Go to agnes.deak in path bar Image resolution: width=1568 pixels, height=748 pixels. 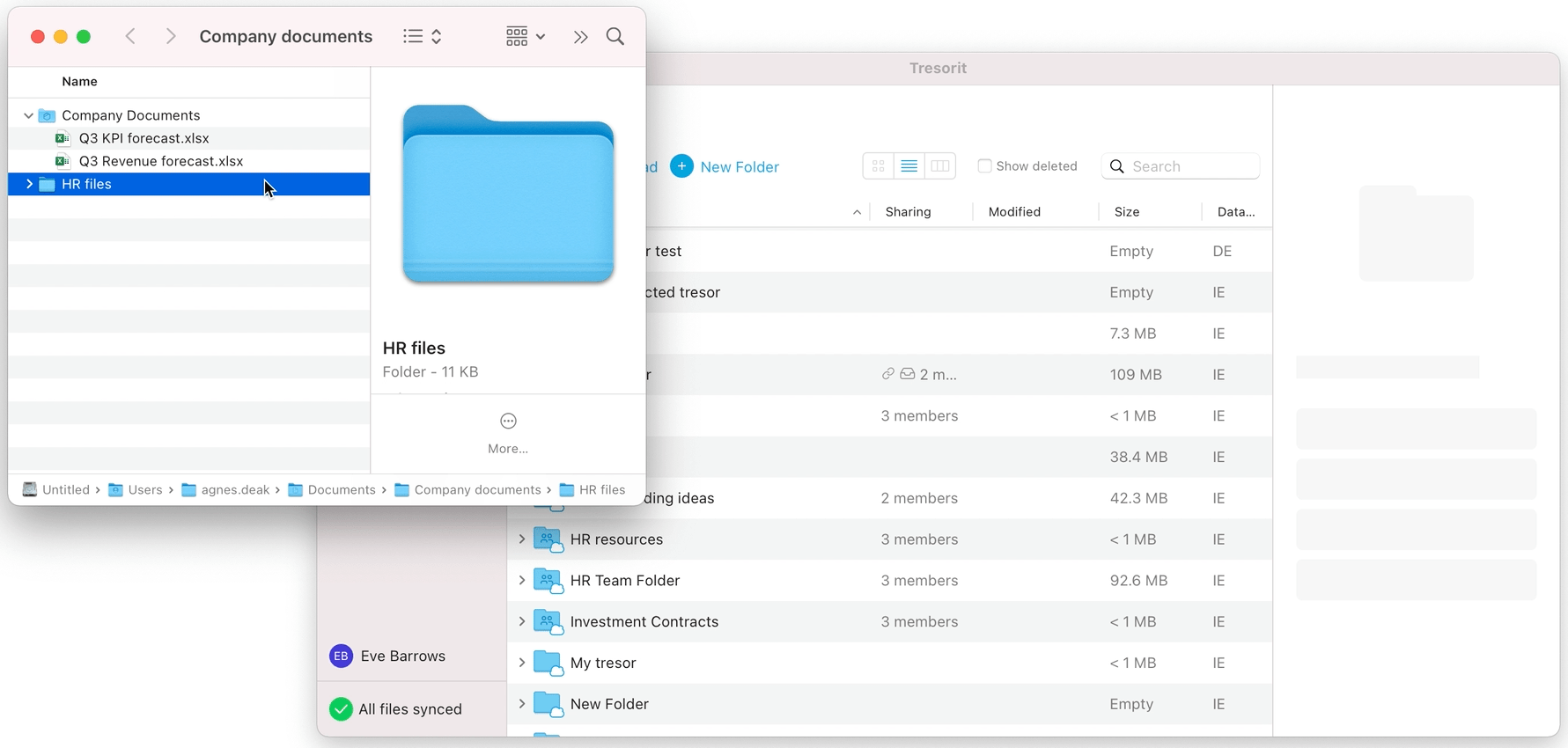point(225,490)
